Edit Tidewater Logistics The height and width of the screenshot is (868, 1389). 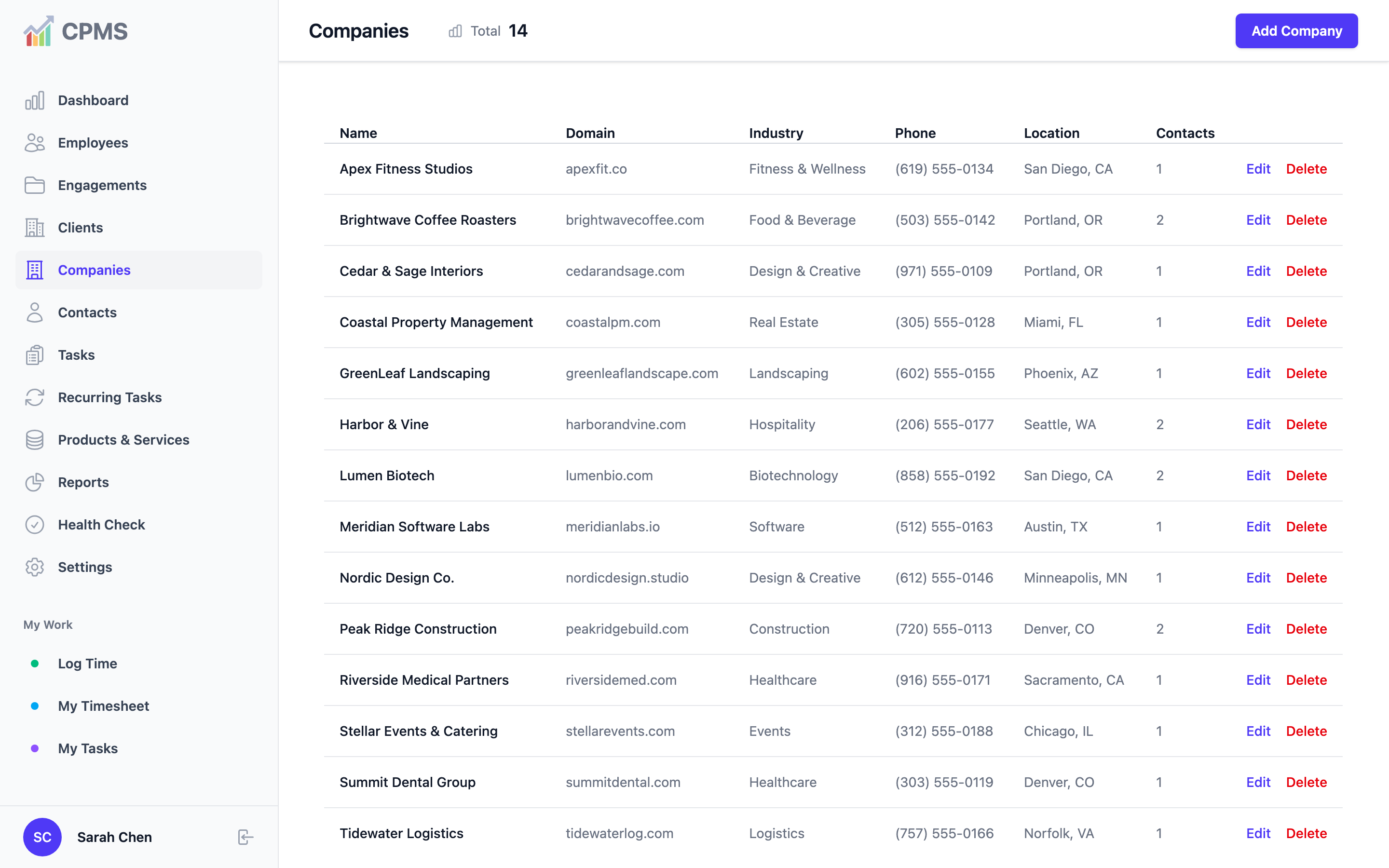1258,833
